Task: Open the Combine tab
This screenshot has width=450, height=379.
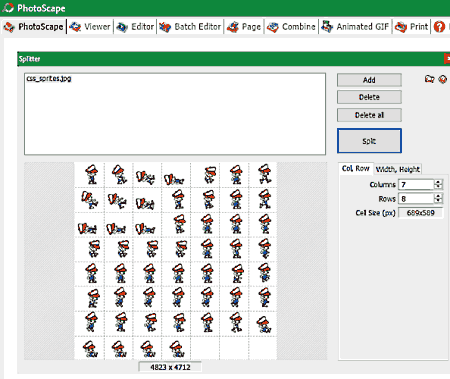Action: pos(291,27)
